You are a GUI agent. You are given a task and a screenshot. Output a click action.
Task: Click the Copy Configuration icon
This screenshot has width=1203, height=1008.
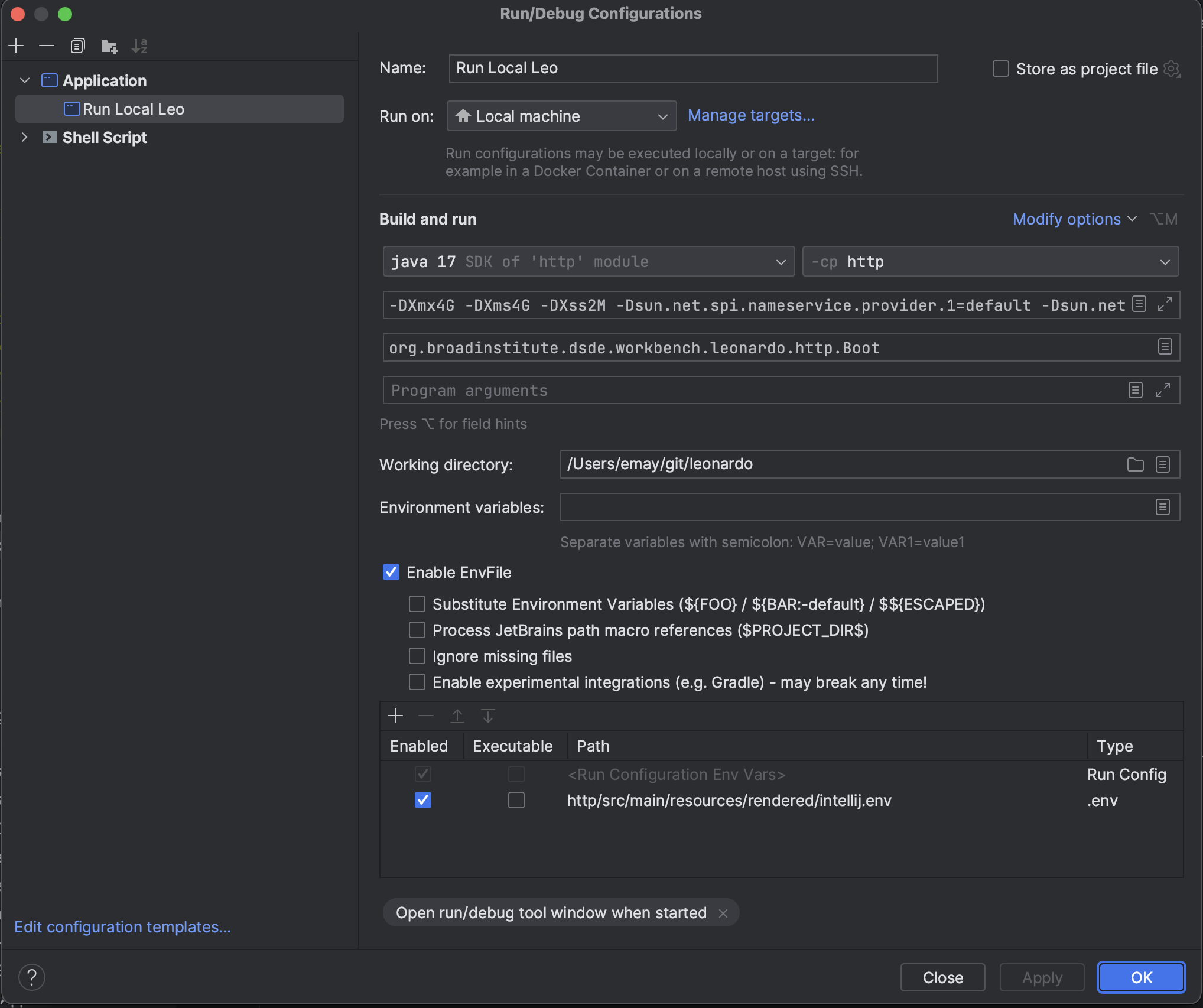(x=77, y=45)
